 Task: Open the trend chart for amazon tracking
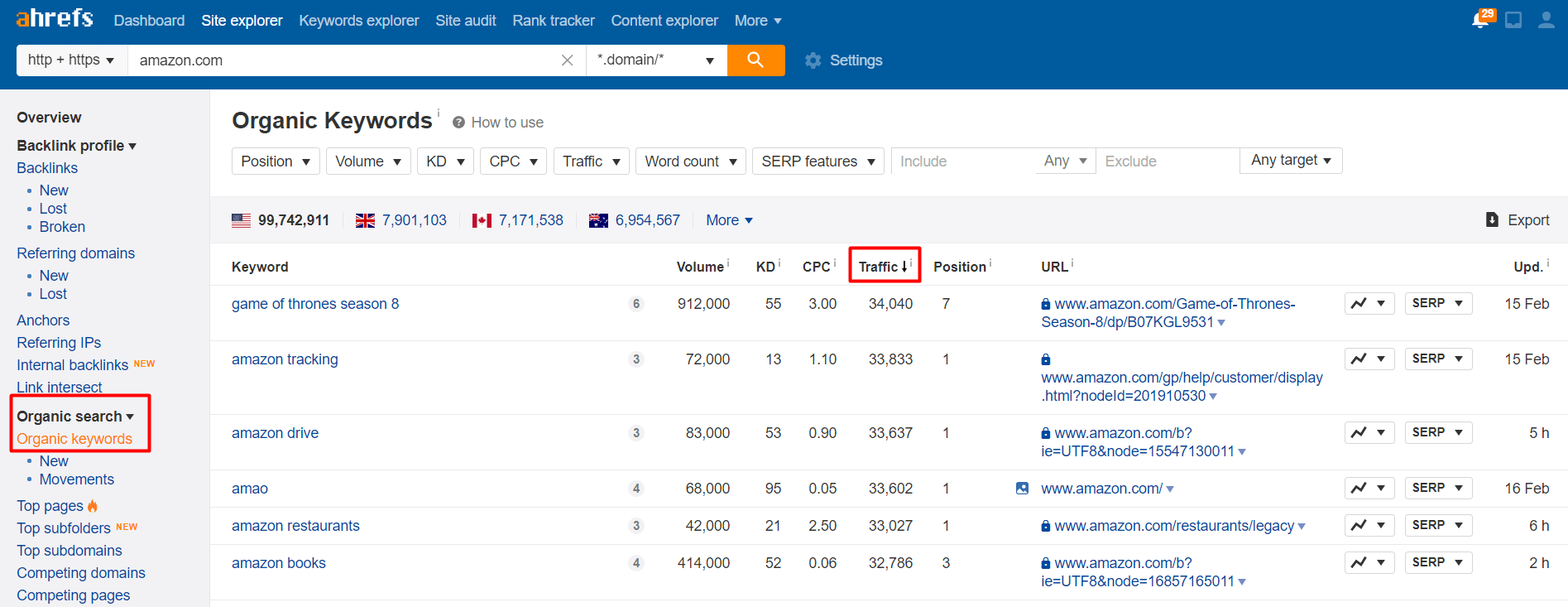[x=1369, y=359]
